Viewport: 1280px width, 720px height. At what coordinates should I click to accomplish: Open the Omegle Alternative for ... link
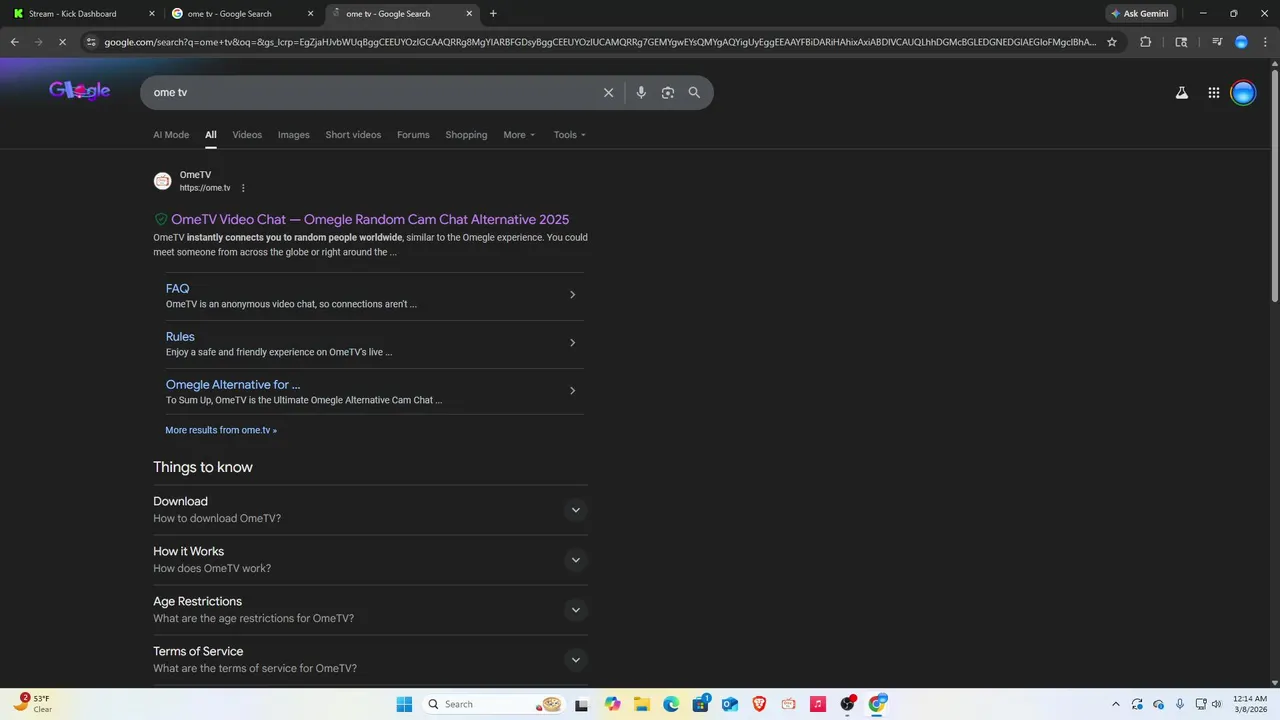(x=233, y=385)
